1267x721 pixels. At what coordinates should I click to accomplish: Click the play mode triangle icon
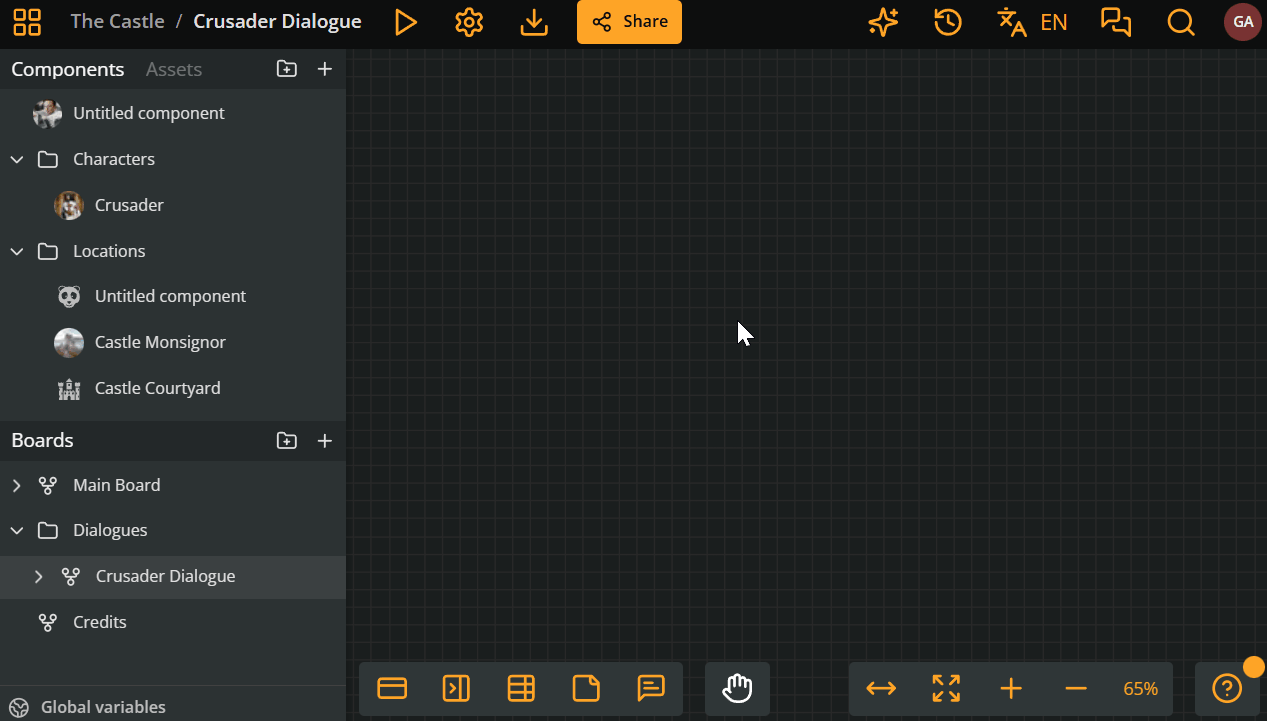coord(405,22)
